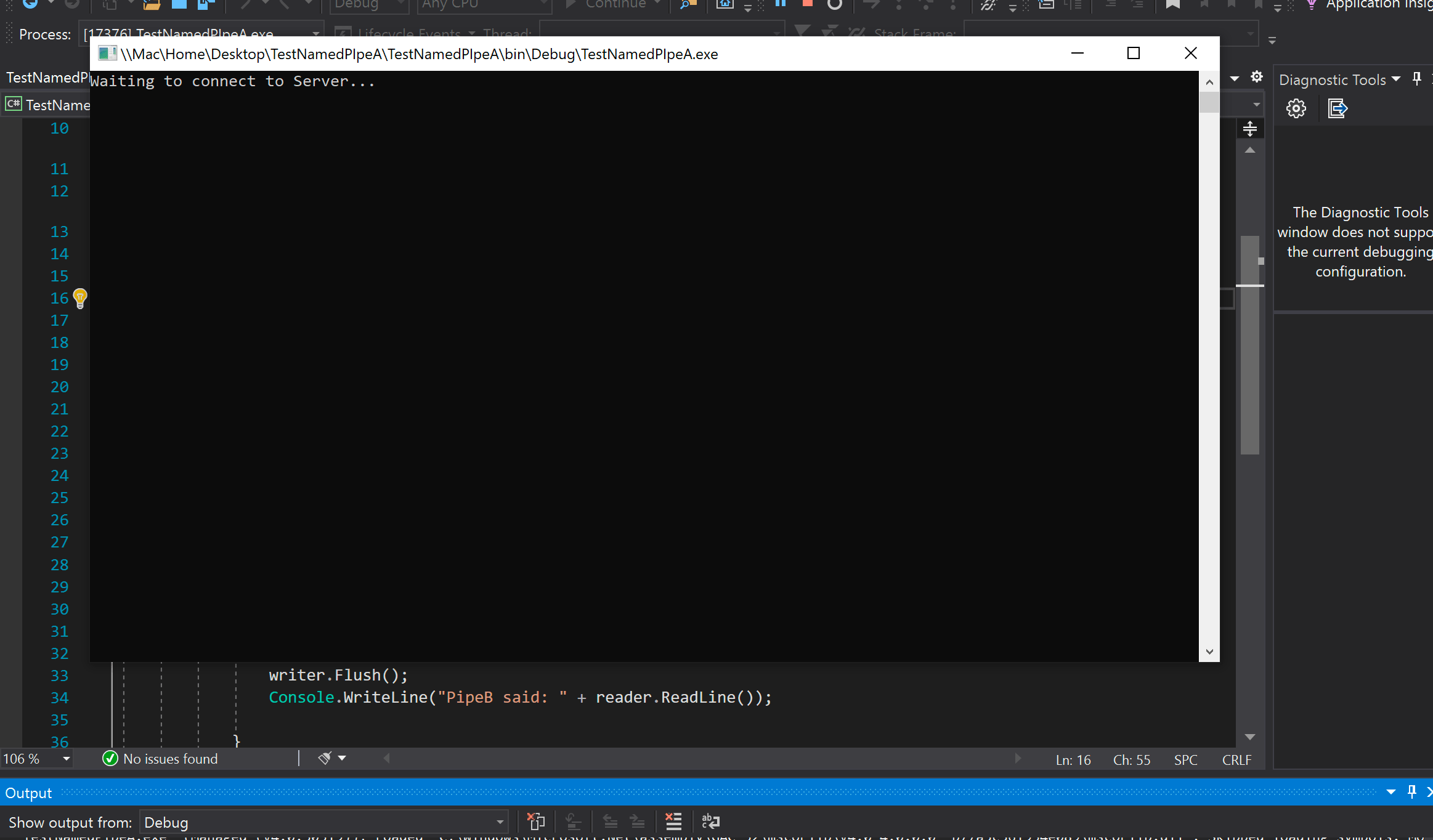
Task: Open the Diagnostic Tools settings gear
Action: pyautogui.click(x=1296, y=108)
